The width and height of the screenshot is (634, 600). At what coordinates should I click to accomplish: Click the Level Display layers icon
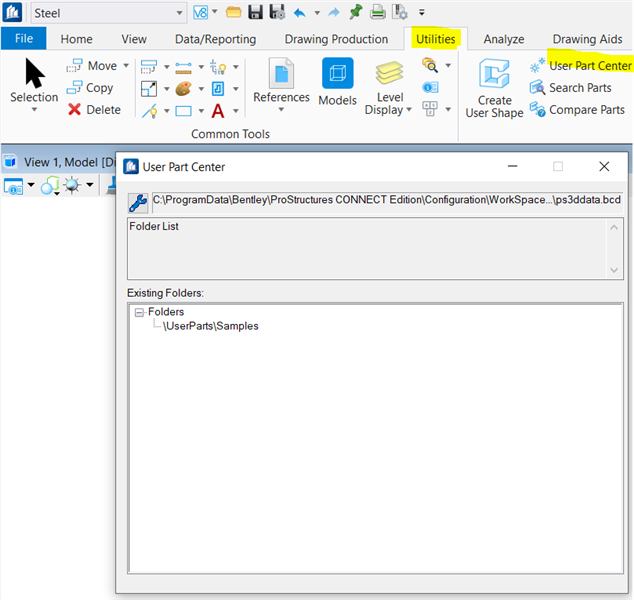tap(389, 72)
